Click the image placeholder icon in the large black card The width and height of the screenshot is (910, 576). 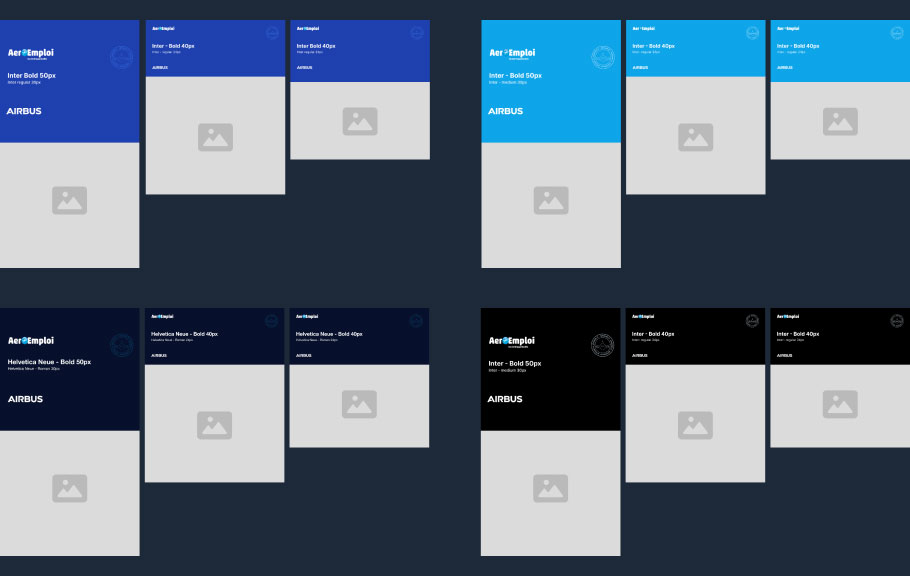point(551,488)
